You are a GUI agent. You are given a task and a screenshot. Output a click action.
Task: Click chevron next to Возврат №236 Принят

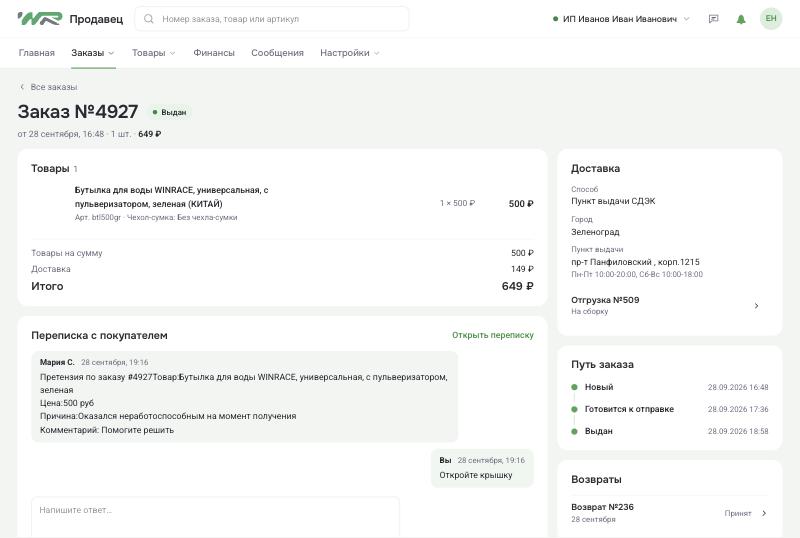(764, 513)
